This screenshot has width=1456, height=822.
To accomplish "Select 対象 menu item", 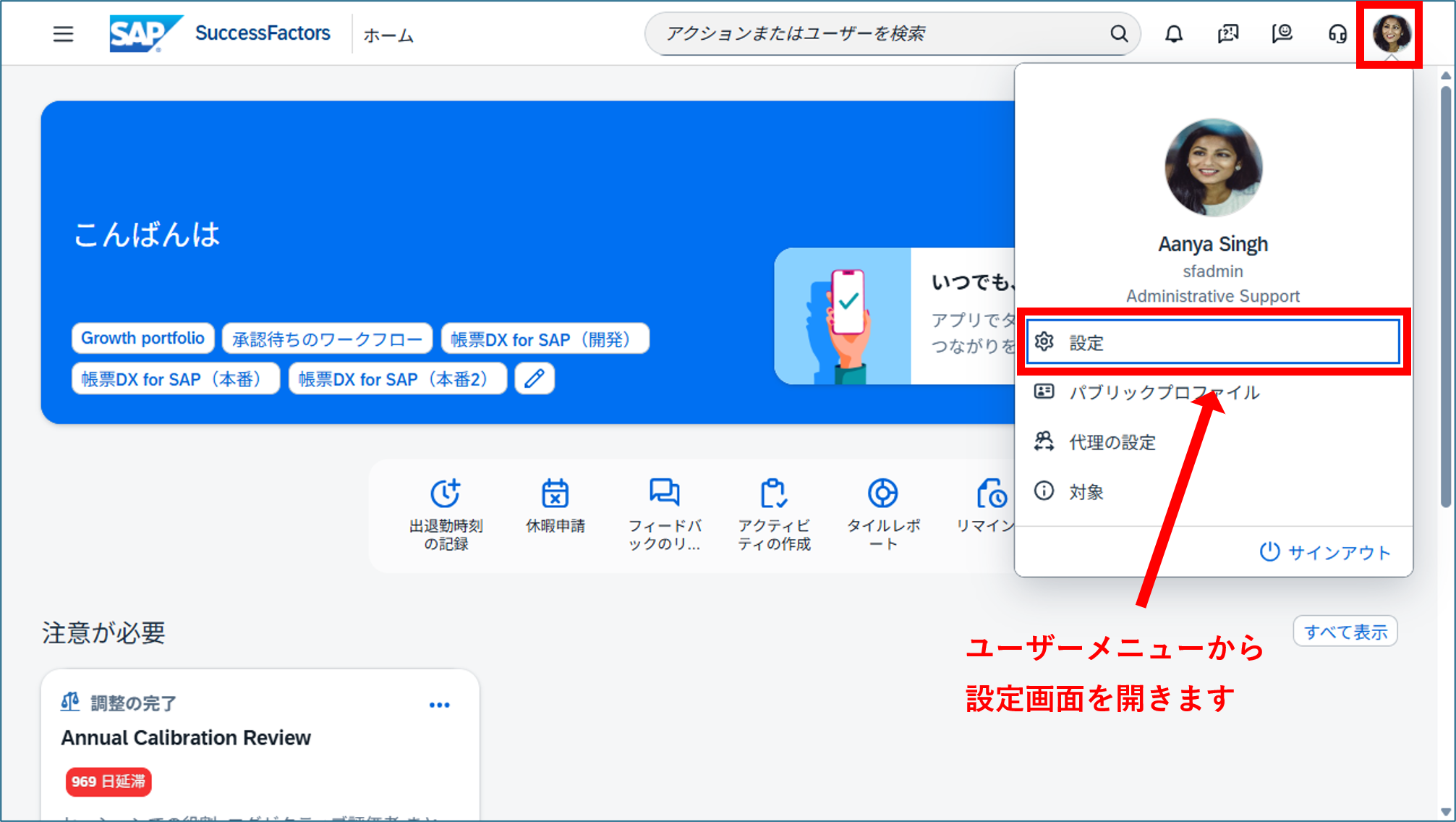I will 1213,492.
